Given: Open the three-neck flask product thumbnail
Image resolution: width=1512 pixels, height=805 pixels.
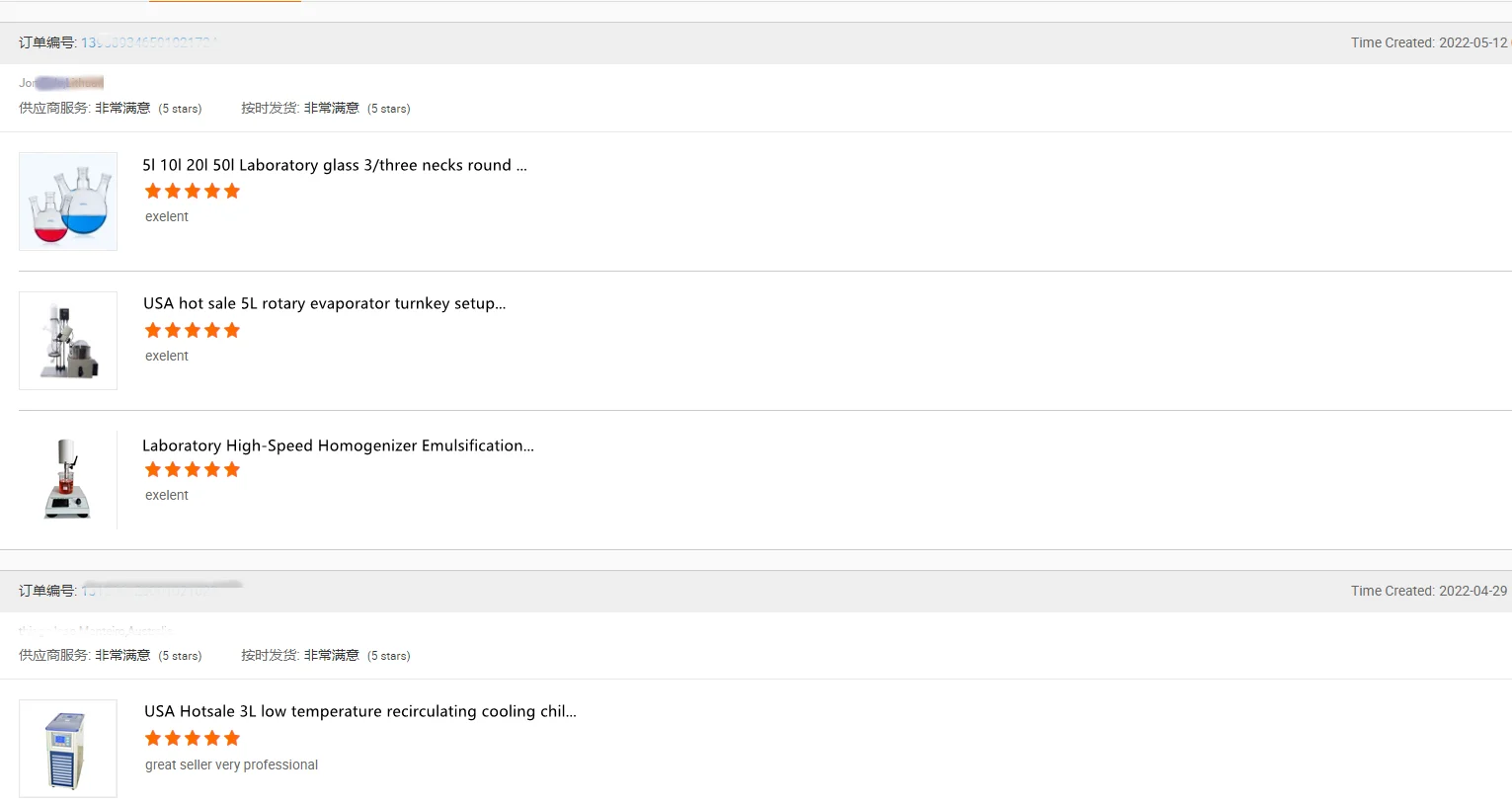Looking at the screenshot, I should click(x=68, y=201).
